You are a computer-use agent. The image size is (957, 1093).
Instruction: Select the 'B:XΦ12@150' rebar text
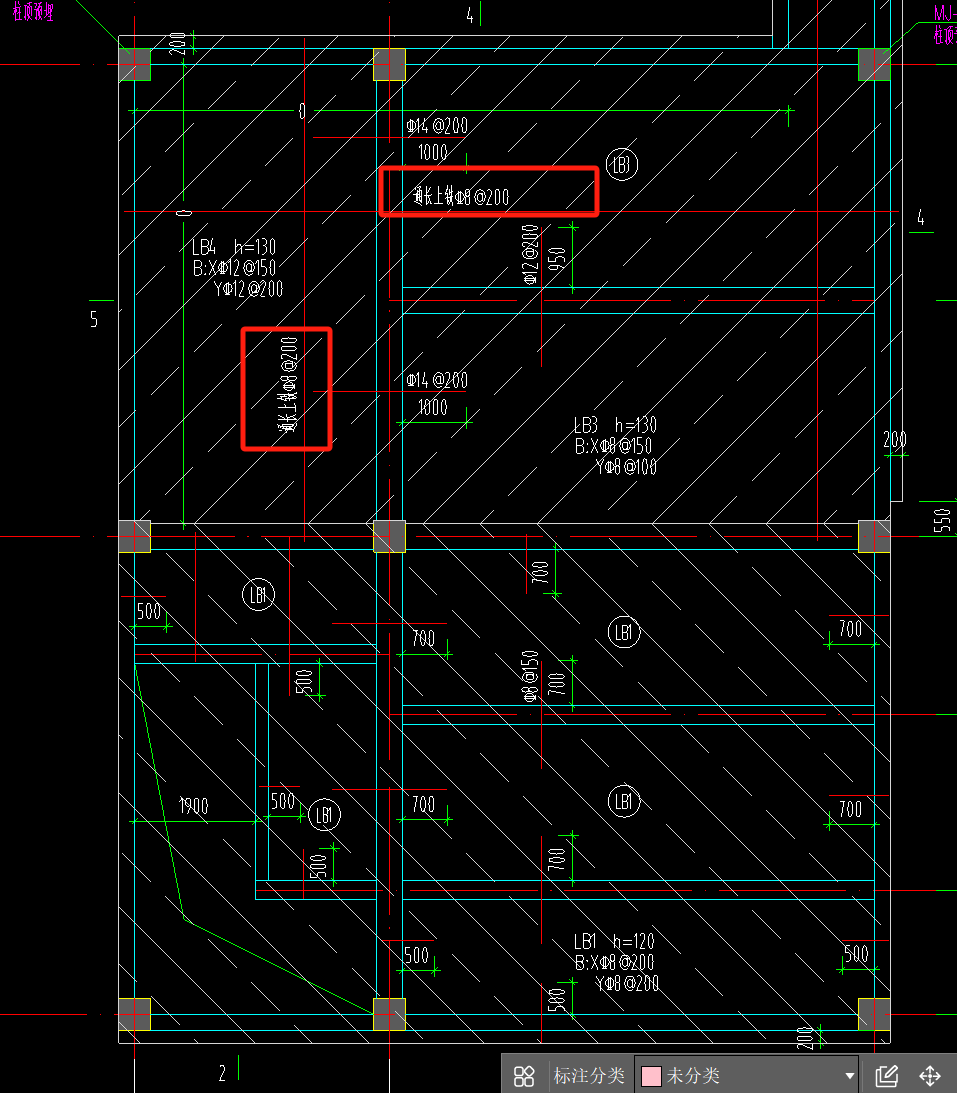pyautogui.click(x=234, y=268)
